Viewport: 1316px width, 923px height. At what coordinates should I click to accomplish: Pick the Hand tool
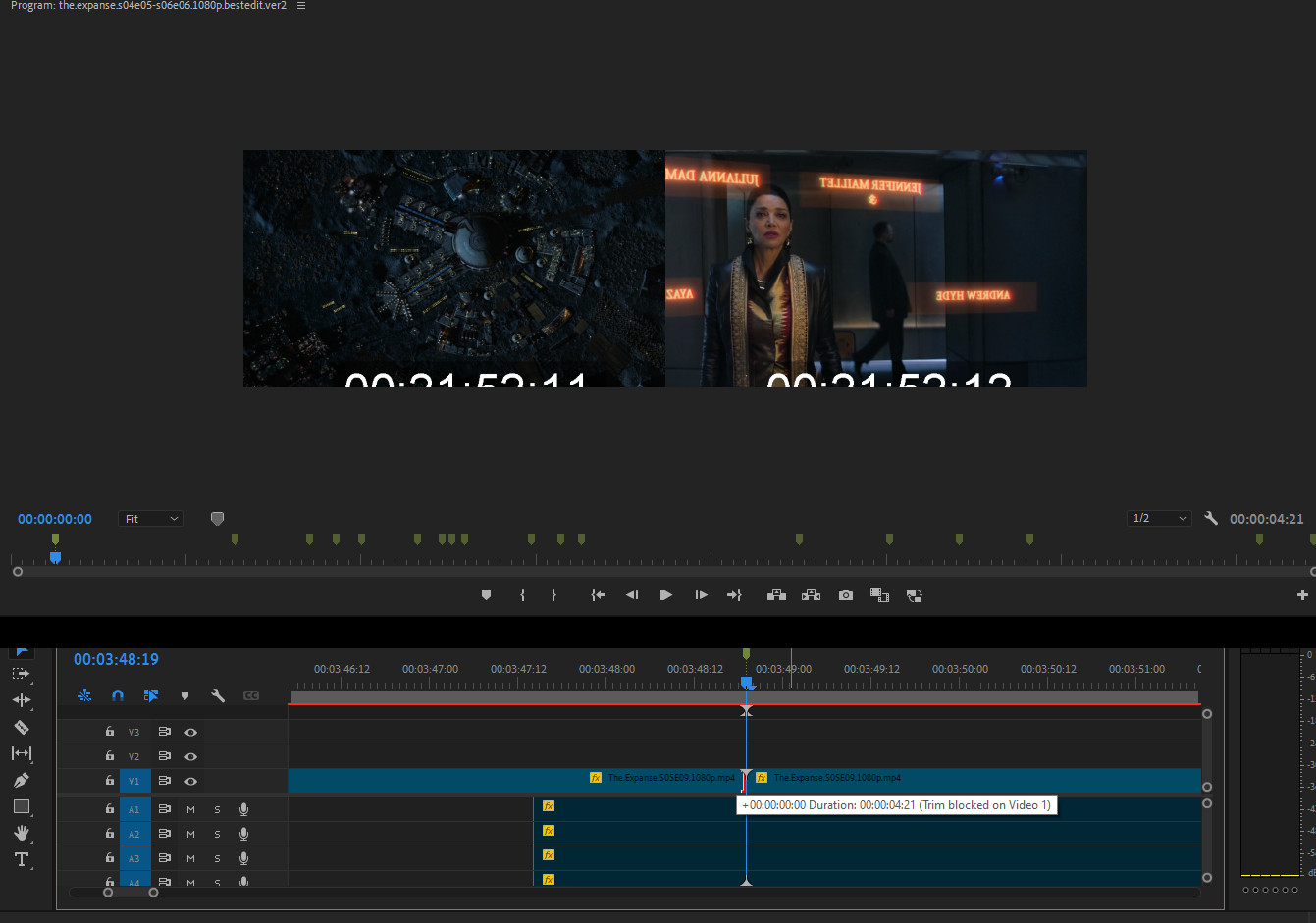[21, 833]
